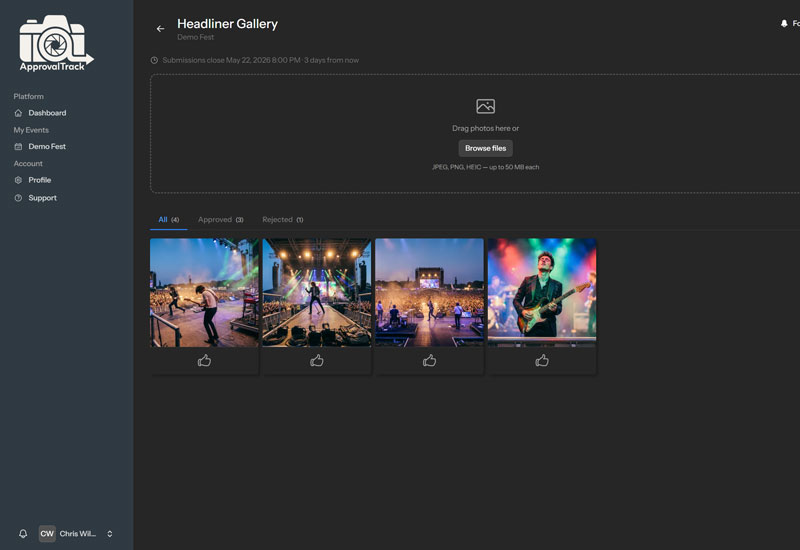This screenshot has height=550, width=800.
Task: Click the Headliner Gallery title
Action: [228, 24]
